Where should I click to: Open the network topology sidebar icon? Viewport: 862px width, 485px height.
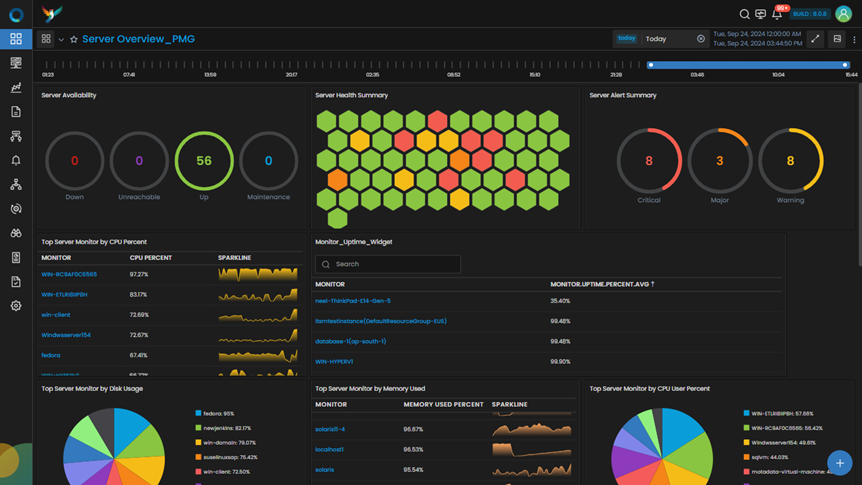[16, 184]
